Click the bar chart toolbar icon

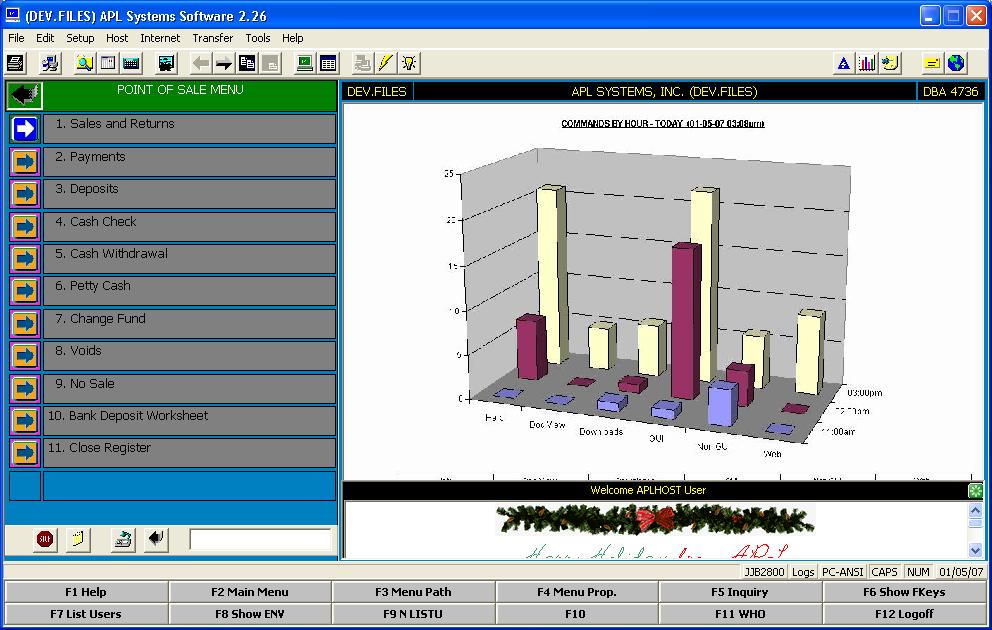point(867,63)
